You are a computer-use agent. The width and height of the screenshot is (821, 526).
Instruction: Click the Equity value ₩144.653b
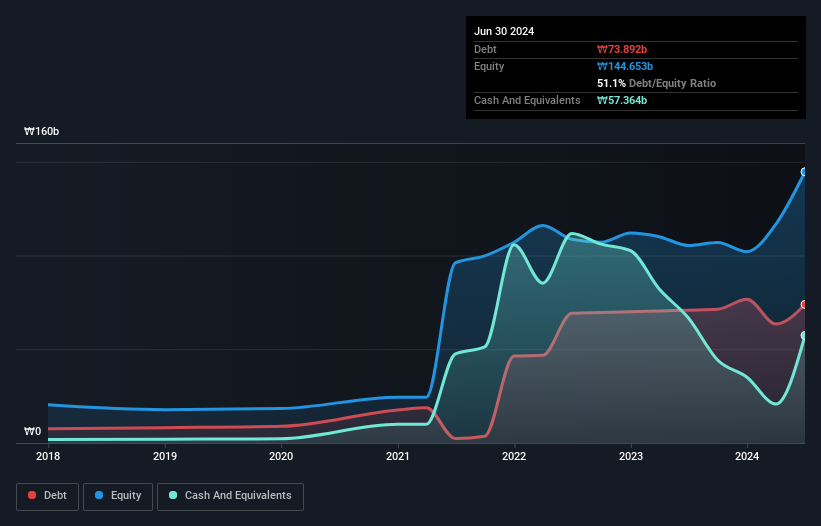pos(625,66)
